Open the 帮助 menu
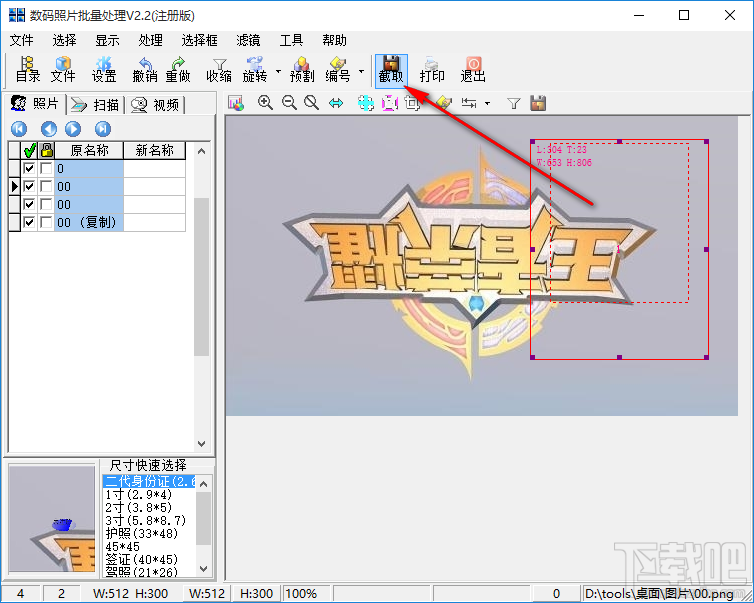Viewport: 754px width, 603px height. (335, 40)
